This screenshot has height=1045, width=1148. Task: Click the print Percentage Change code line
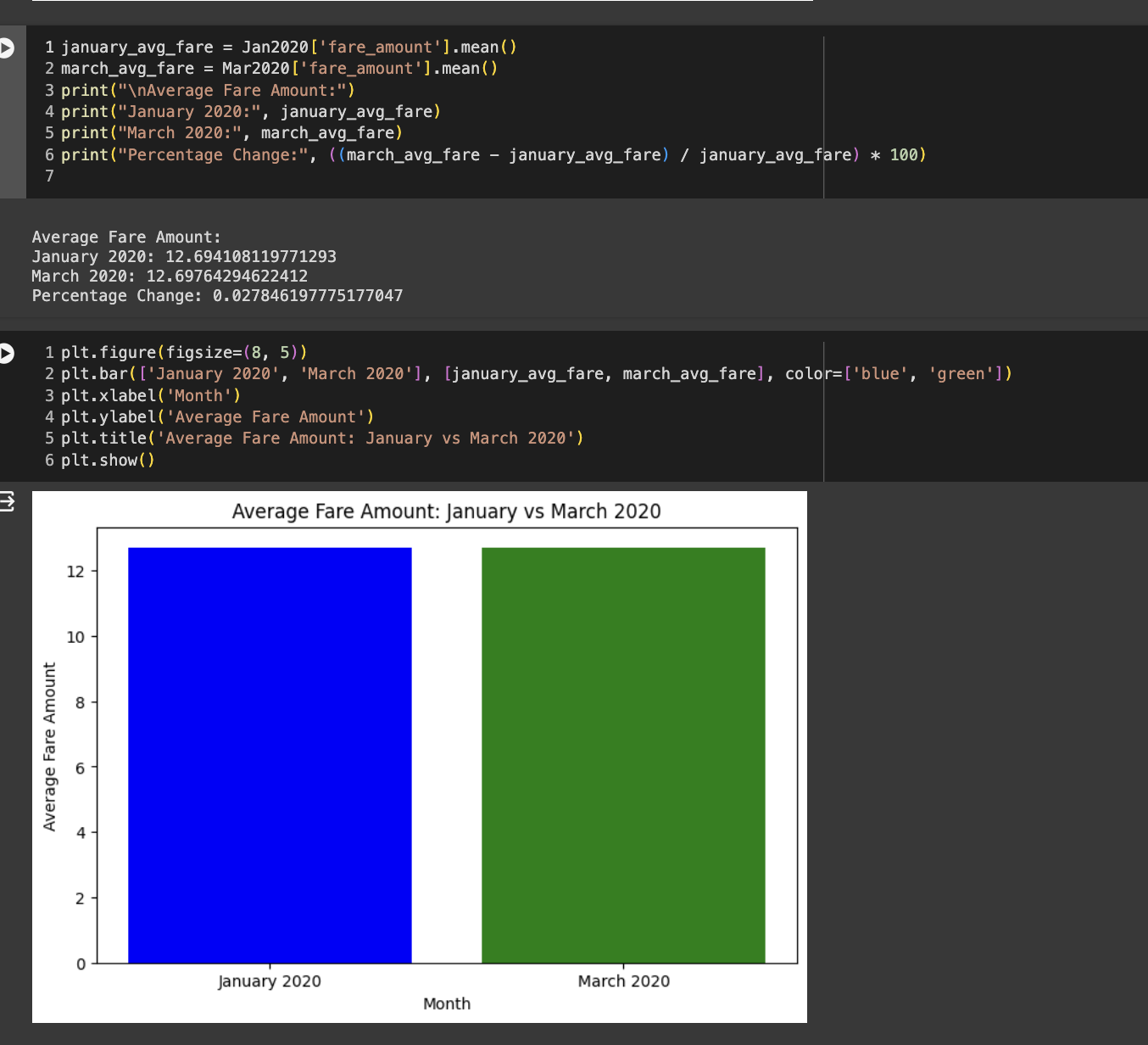493,155
